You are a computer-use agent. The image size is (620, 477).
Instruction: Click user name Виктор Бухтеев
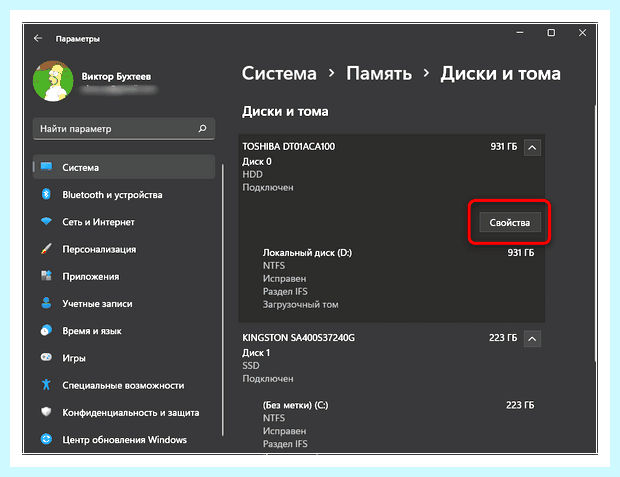click(x=116, y=76)
